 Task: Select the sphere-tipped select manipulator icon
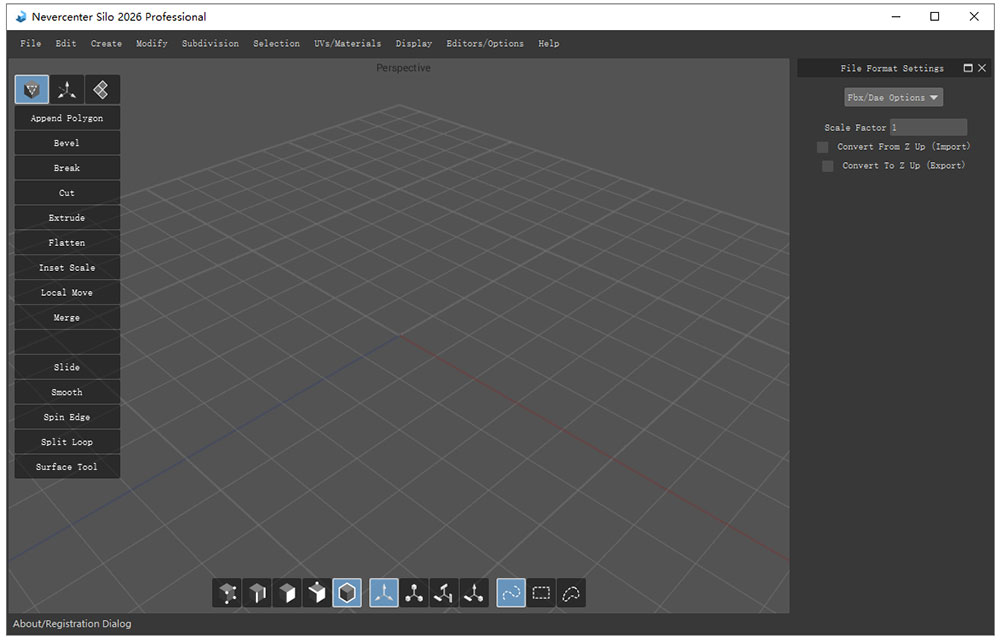coord(414,593)
